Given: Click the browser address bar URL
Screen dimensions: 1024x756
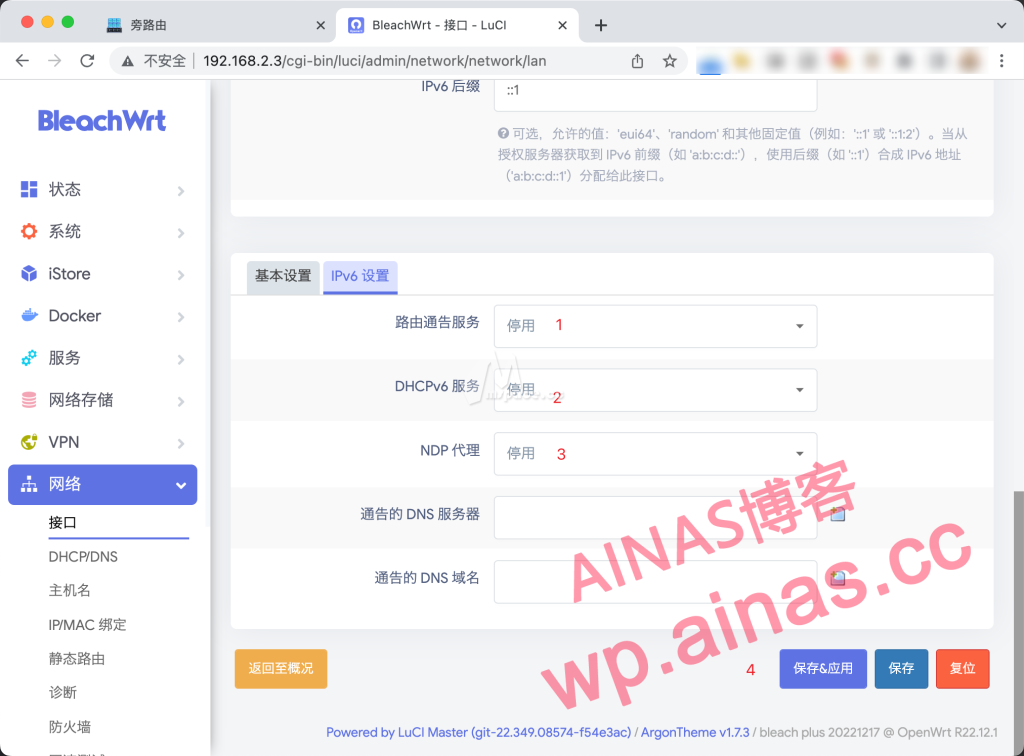Looking at the screenshot, I should [x=374, y=61].
